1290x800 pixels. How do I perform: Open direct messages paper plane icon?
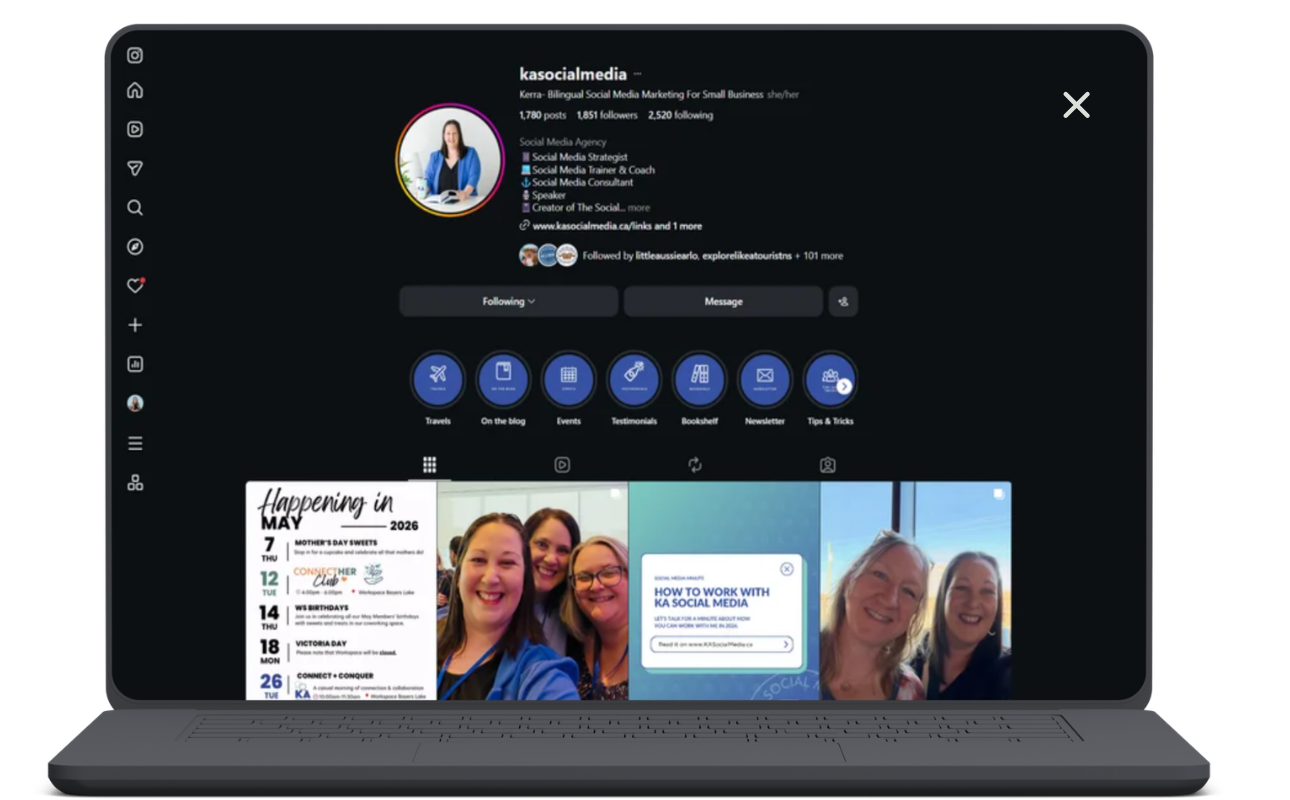[x=135, y=169]
